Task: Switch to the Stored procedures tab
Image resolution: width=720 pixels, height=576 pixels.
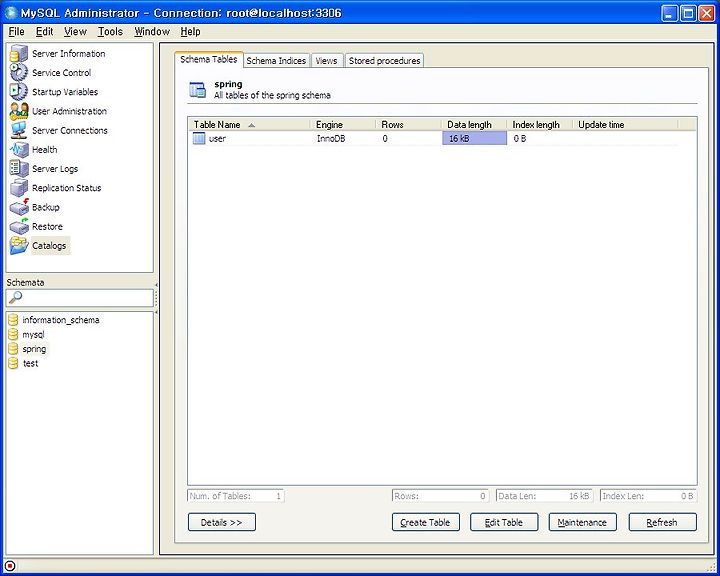Action: point(384,61)
